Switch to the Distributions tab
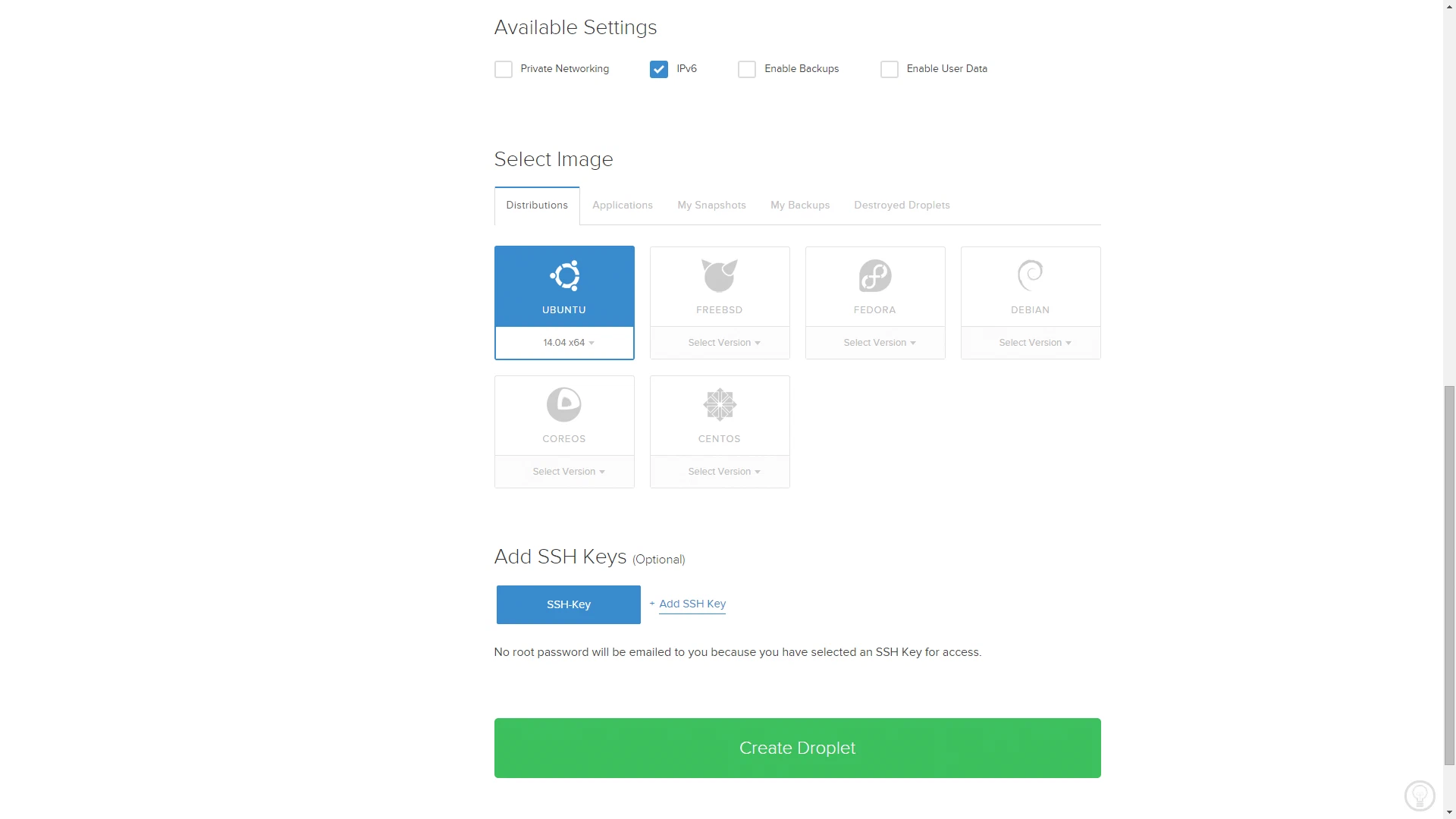1456x819 pixels. (x=537, y=206)
